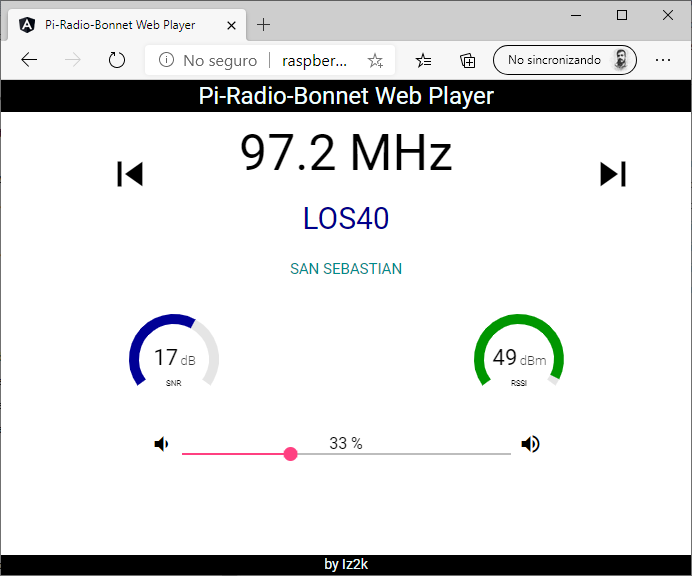Viewport: 692px width, 576px height.
Task: Click the 'No sincronizando' profile button
Action: 564,60
